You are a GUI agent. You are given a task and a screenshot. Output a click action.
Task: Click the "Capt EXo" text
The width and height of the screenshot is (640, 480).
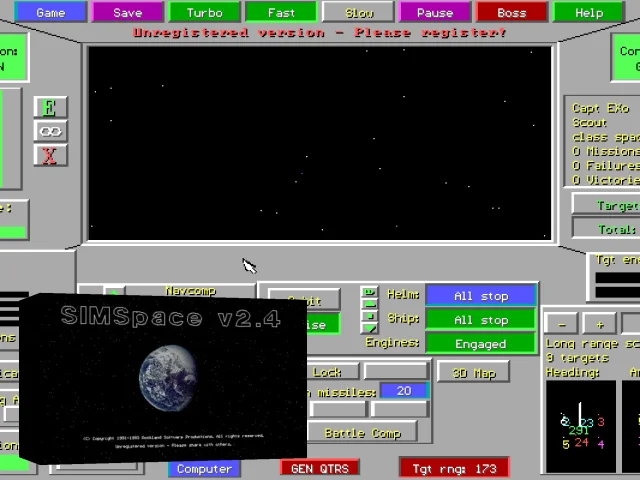point(600,108)
